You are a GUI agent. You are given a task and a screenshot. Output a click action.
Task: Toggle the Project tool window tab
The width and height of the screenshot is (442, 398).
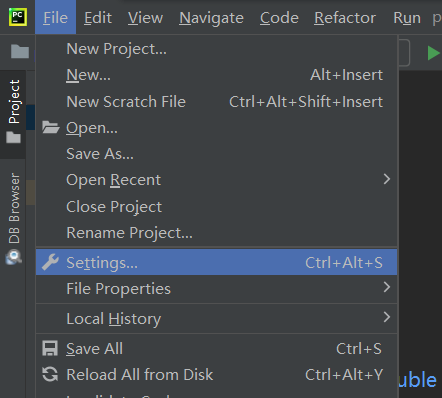[x=13, y=112]
